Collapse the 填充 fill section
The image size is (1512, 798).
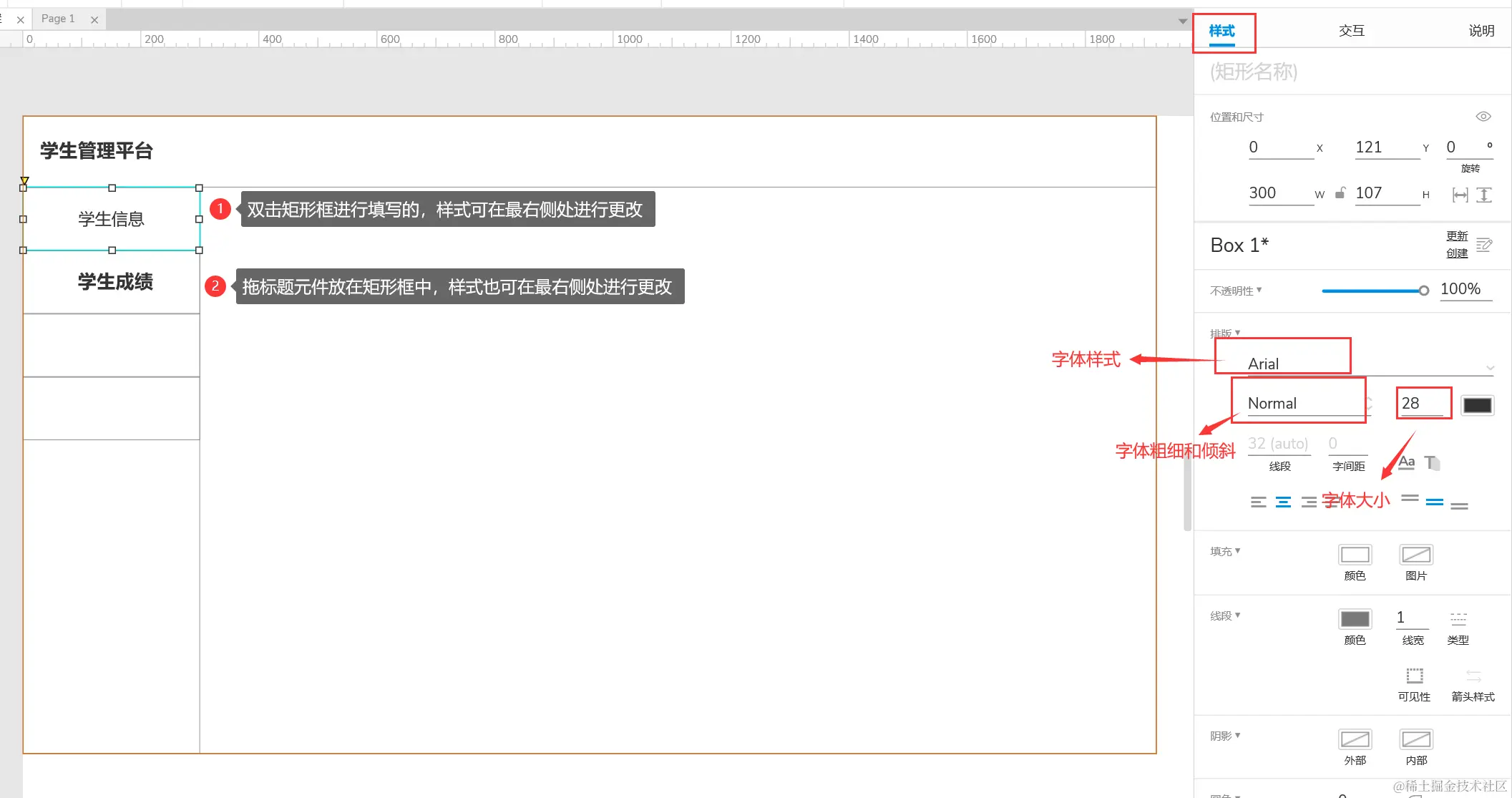click(1224, 551)
